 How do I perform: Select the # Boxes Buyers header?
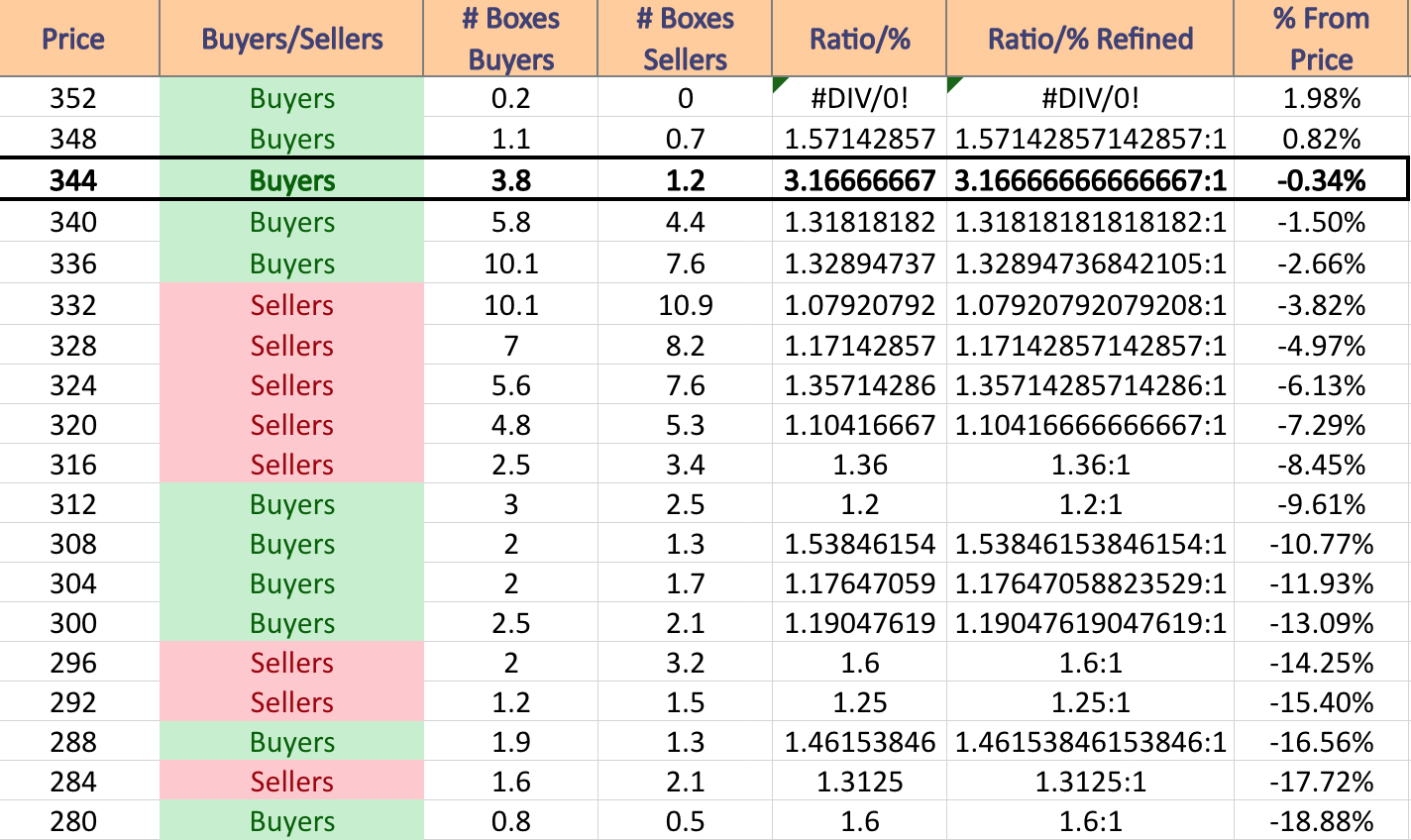click(x=510, y=39)
